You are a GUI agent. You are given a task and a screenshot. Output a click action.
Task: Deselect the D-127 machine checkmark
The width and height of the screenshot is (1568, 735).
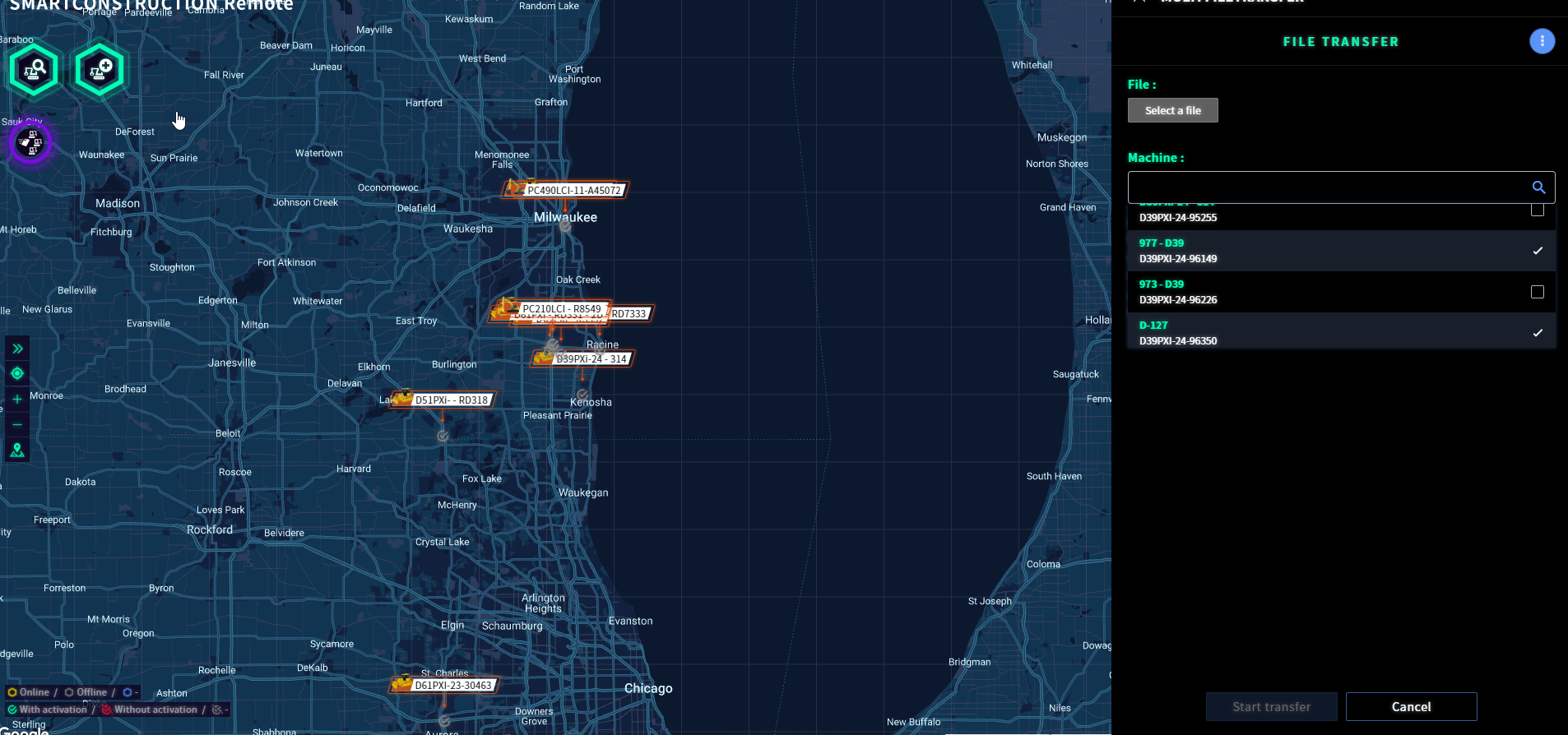tap(1537, 333)
